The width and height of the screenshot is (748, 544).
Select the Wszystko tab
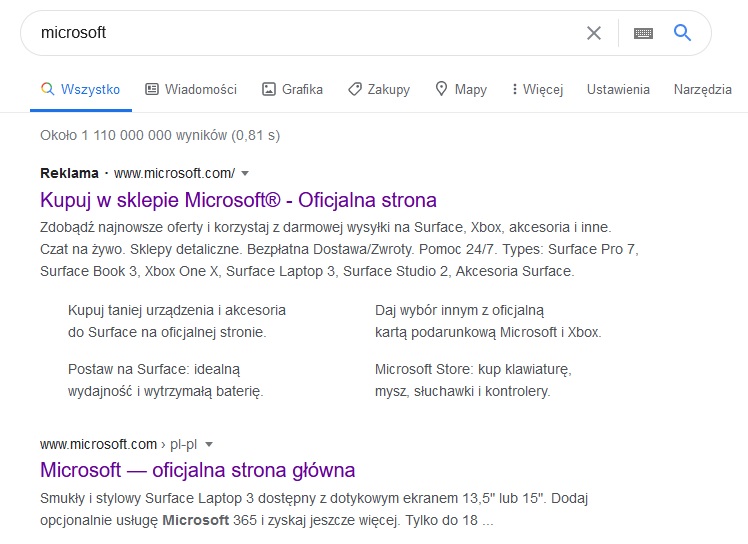pyautogui.click(x=81, y=89)
